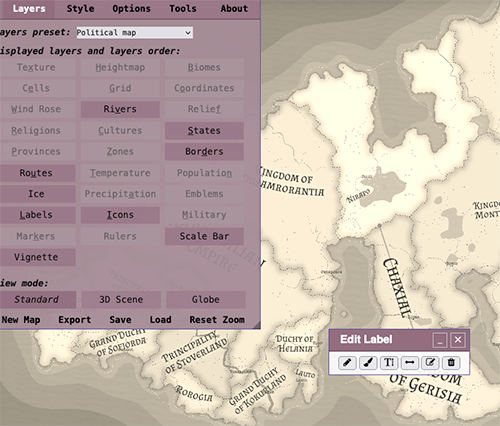Click the Load button
Screen dimensions: 500x426
click(160, 320)
